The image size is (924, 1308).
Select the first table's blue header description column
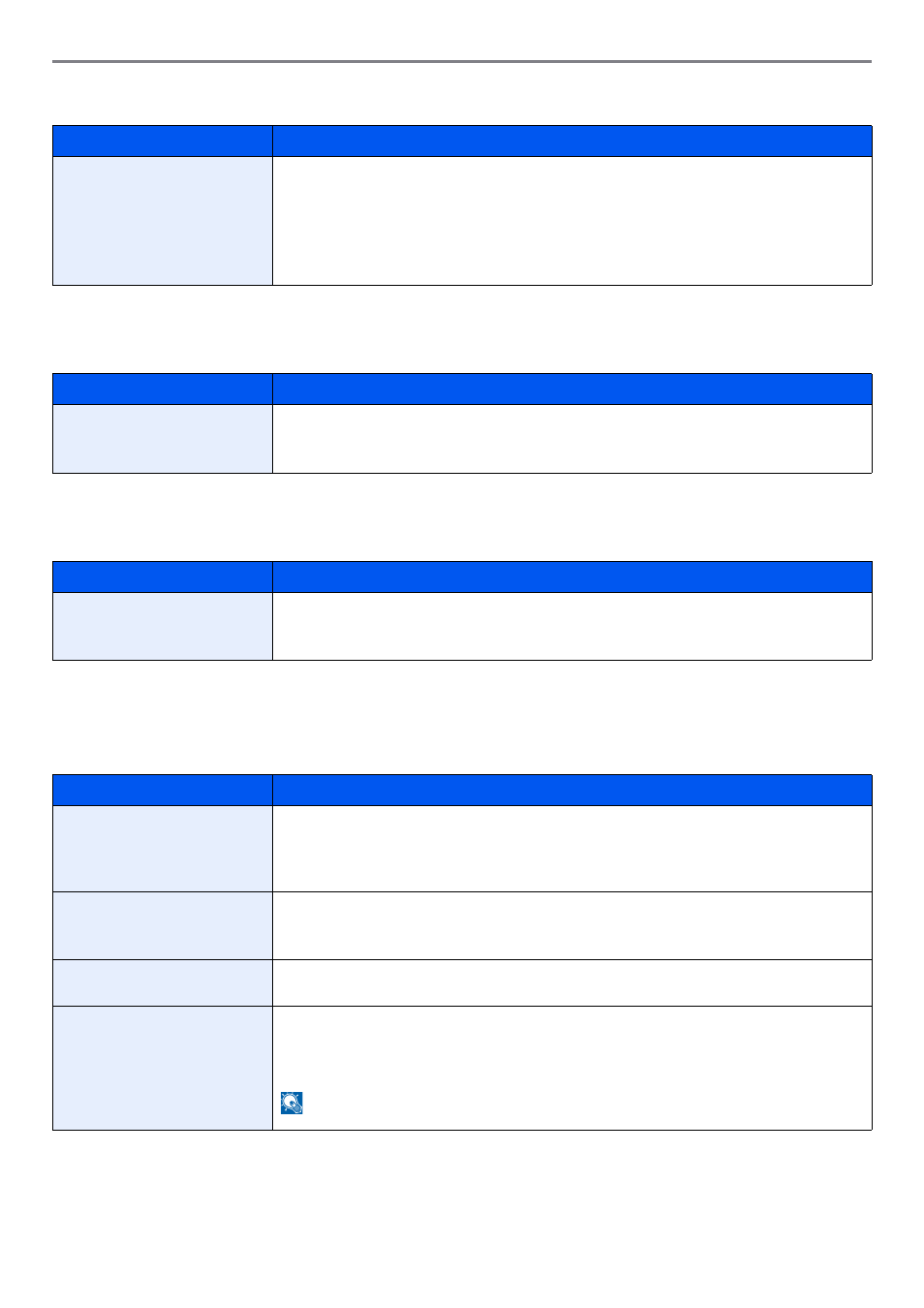572,141
